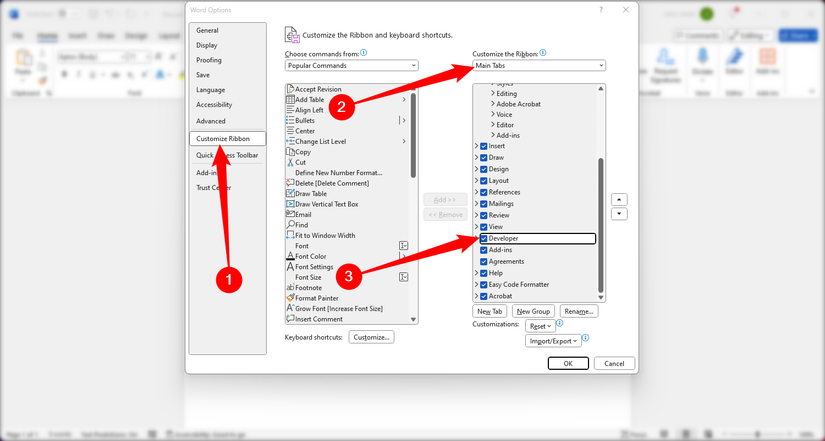Click the Copy command icon
The height and width of the screenshot is (441, 825).
(x=290, y=152)
